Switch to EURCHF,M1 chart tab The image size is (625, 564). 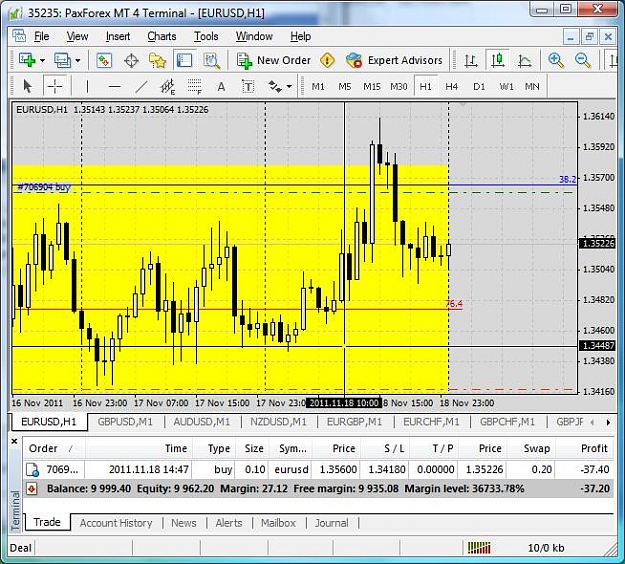coord(431,422)
